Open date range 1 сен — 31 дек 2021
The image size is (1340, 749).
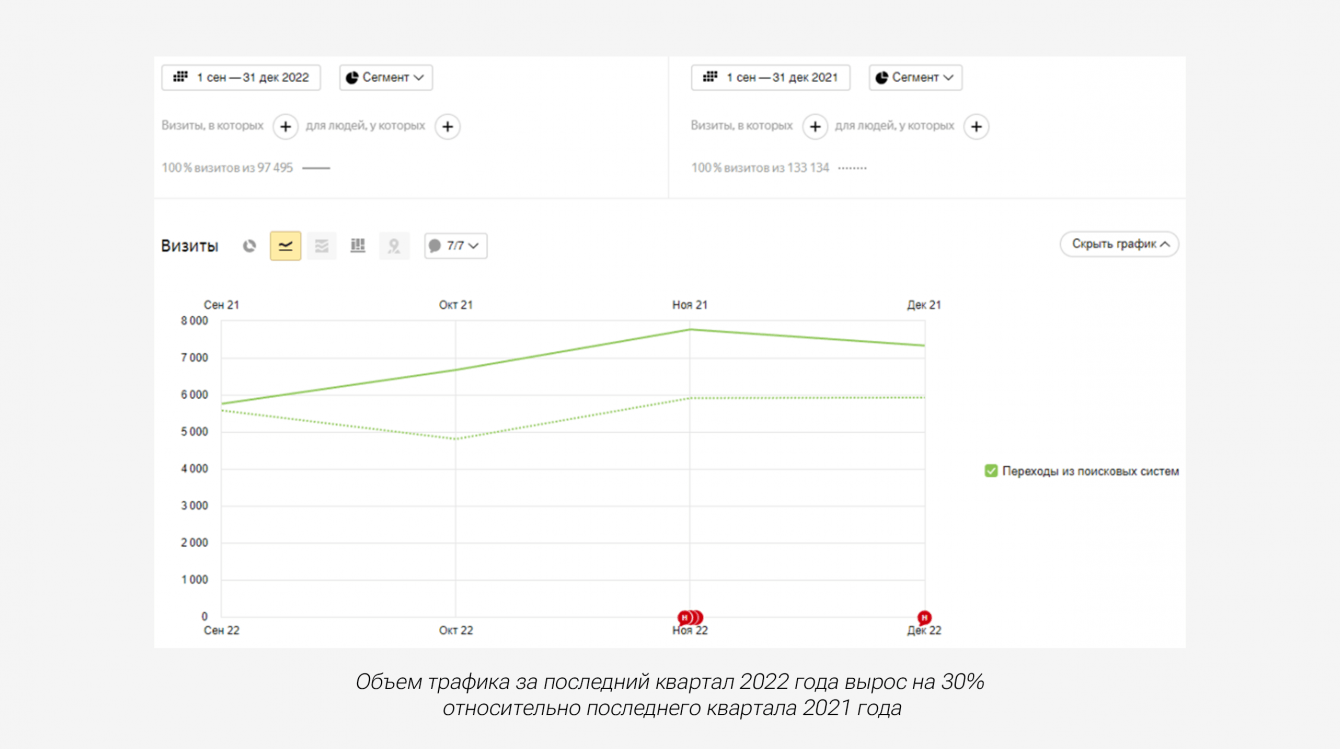tap(770, 78)
